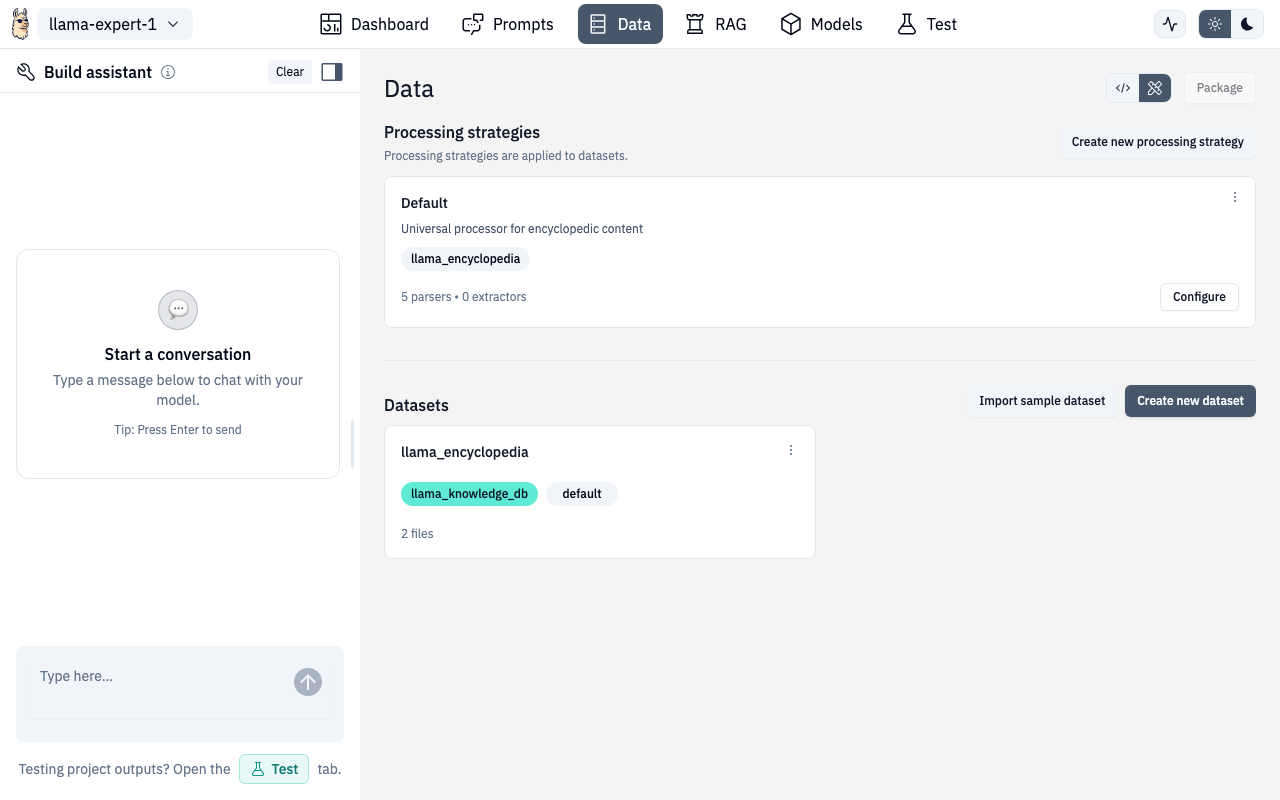Screen dimensions: 1280x800
Task: Open the Test tab from footer link
Action: point(273,769)
